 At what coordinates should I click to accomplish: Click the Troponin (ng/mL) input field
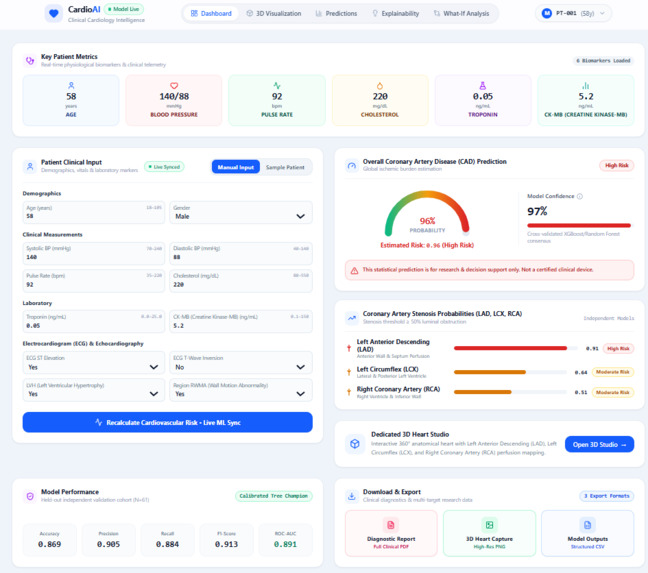[x=94, y=321]
